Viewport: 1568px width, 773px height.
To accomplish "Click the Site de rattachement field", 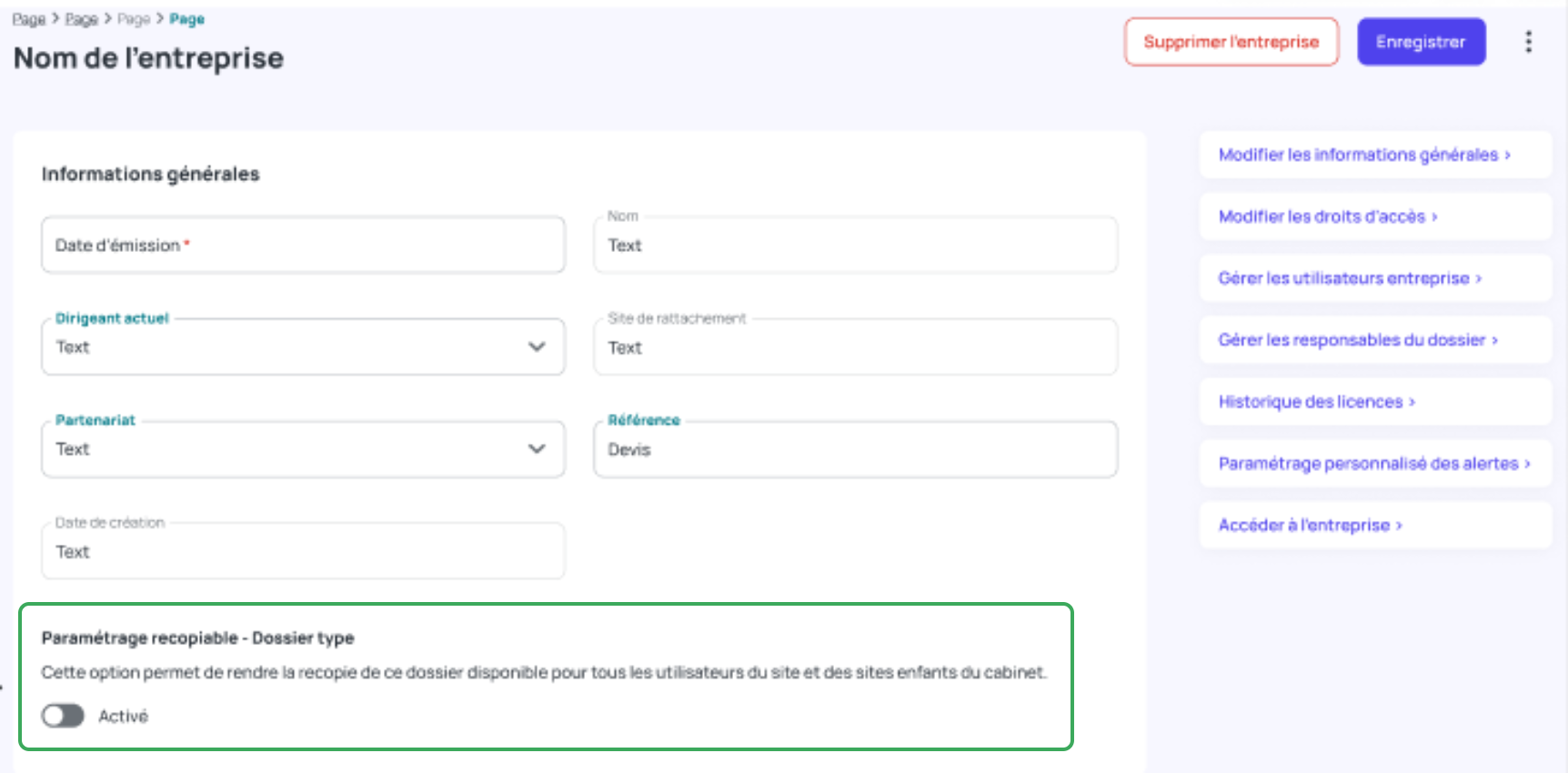I will (855, 347).
